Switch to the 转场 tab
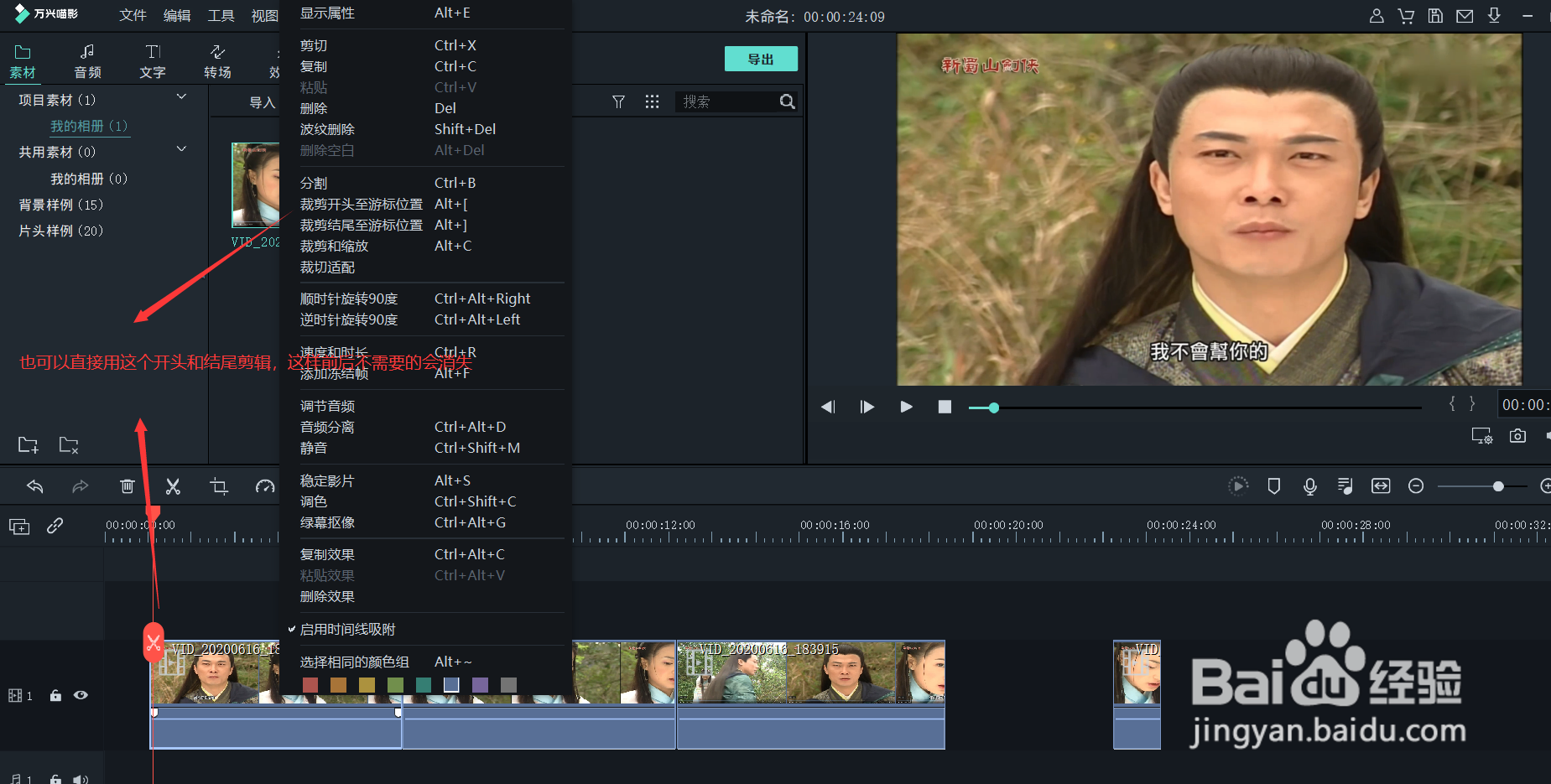Viewport: 1551px width, 784px height. tap(217, 62)
